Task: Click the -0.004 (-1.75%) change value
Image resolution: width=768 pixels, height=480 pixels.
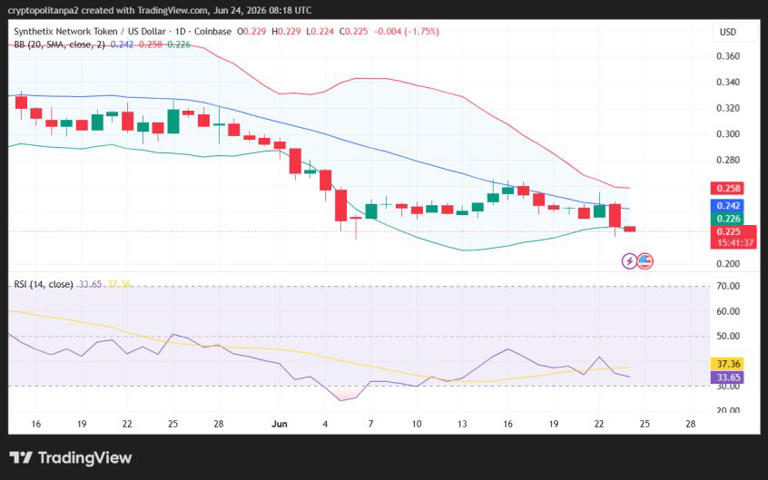Action: pos(406,31)
